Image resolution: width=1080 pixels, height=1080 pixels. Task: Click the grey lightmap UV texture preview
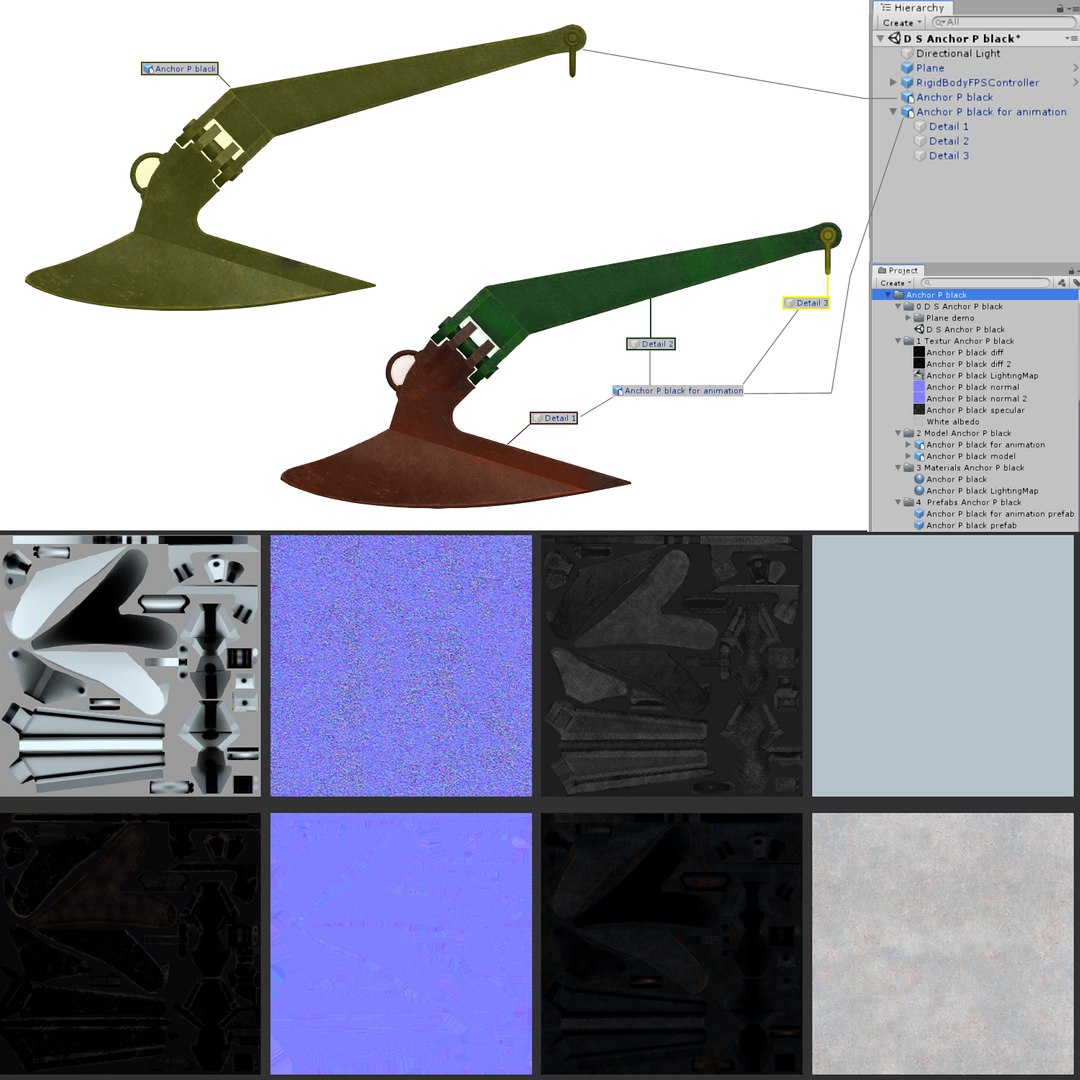(131, 665)
